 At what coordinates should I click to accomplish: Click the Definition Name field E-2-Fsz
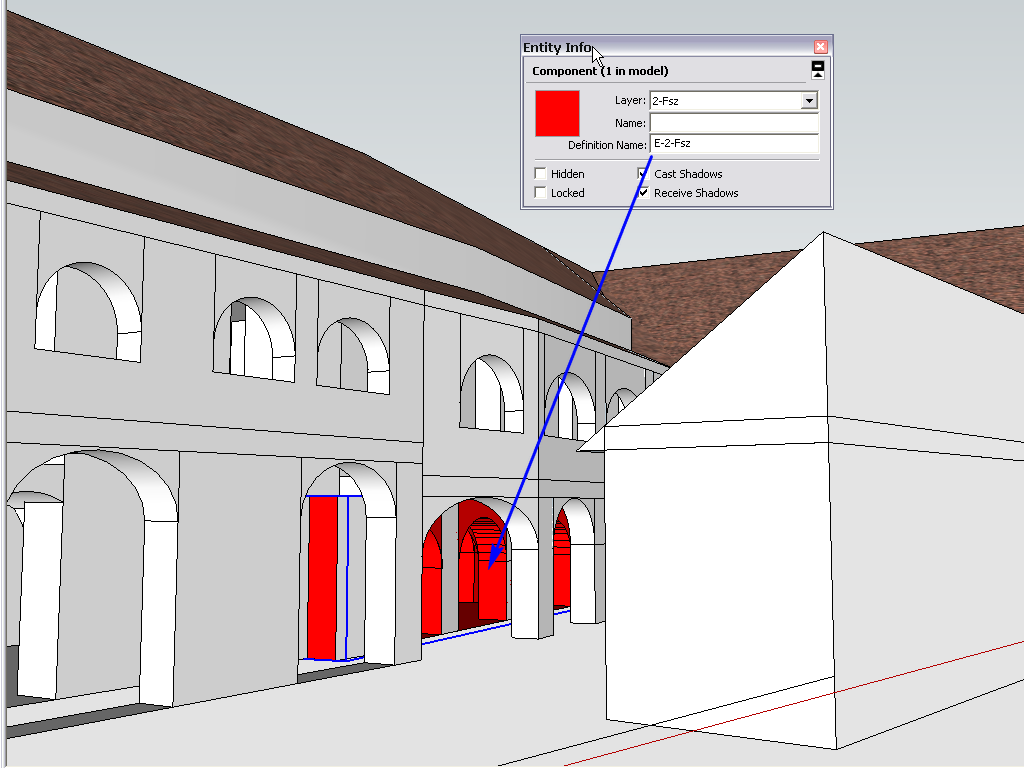point(734,144)
